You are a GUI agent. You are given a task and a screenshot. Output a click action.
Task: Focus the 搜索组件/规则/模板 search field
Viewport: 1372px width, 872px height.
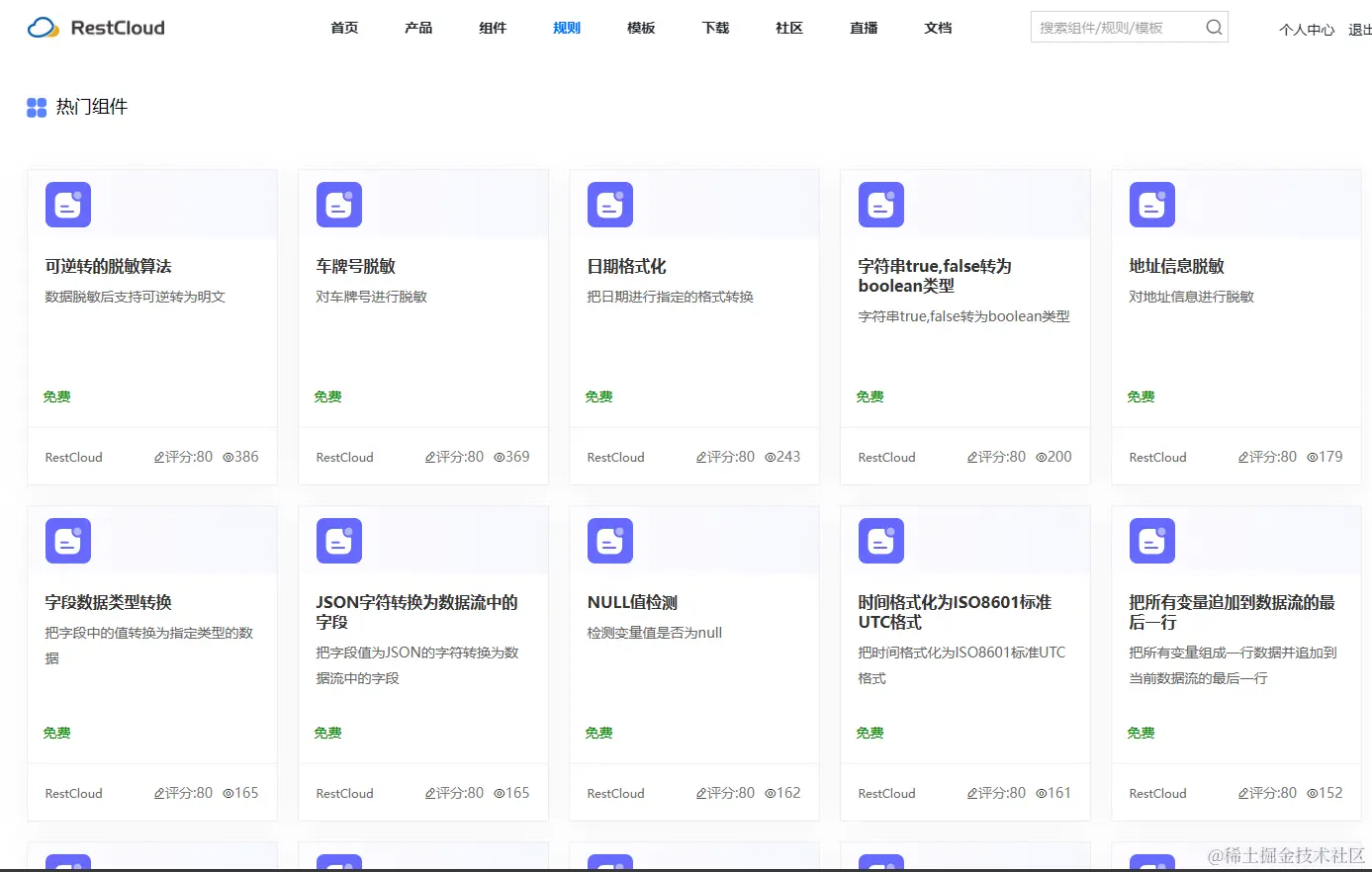1129,28
